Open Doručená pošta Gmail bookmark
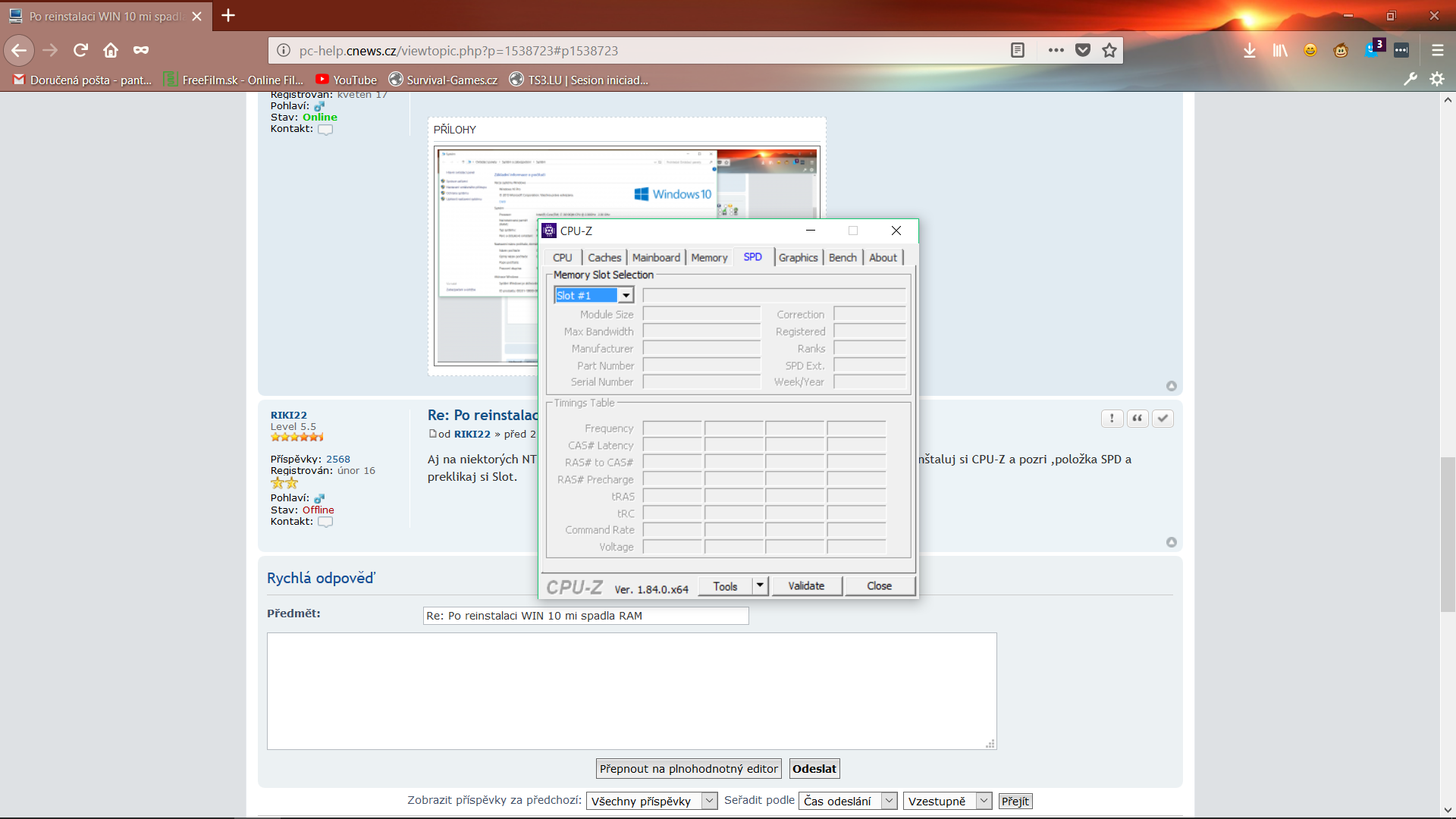1456x819 pixels. pos(83,80)
